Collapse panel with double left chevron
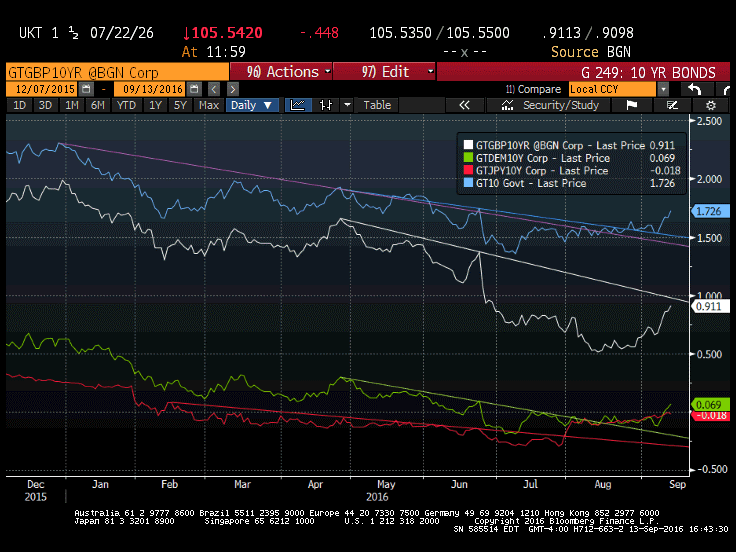Image resolution: width=736 pixels, height=552 pixels. click(x=464, y=105)
